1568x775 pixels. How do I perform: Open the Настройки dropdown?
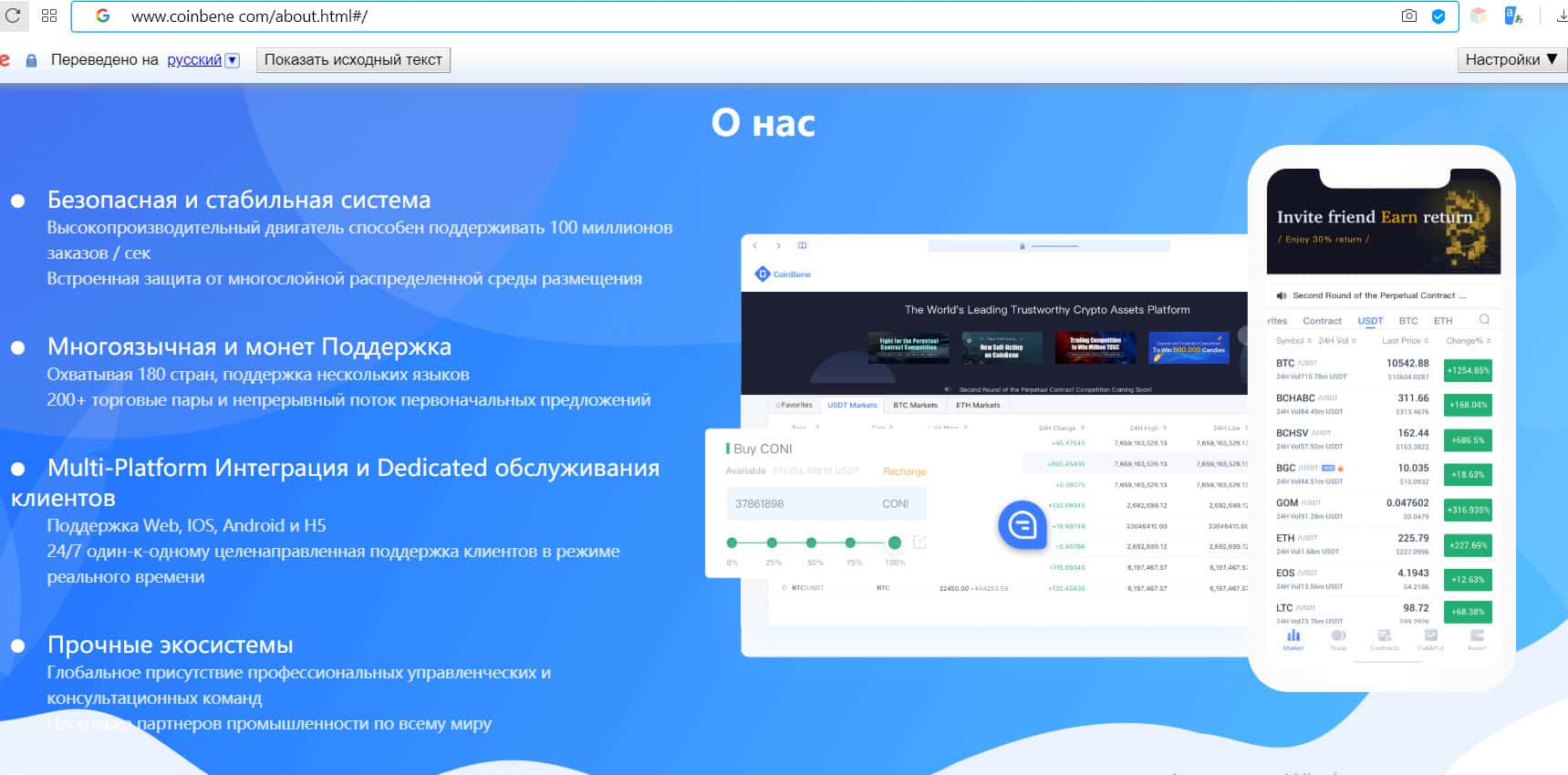pyautogui.click(x=1511, y=59)
